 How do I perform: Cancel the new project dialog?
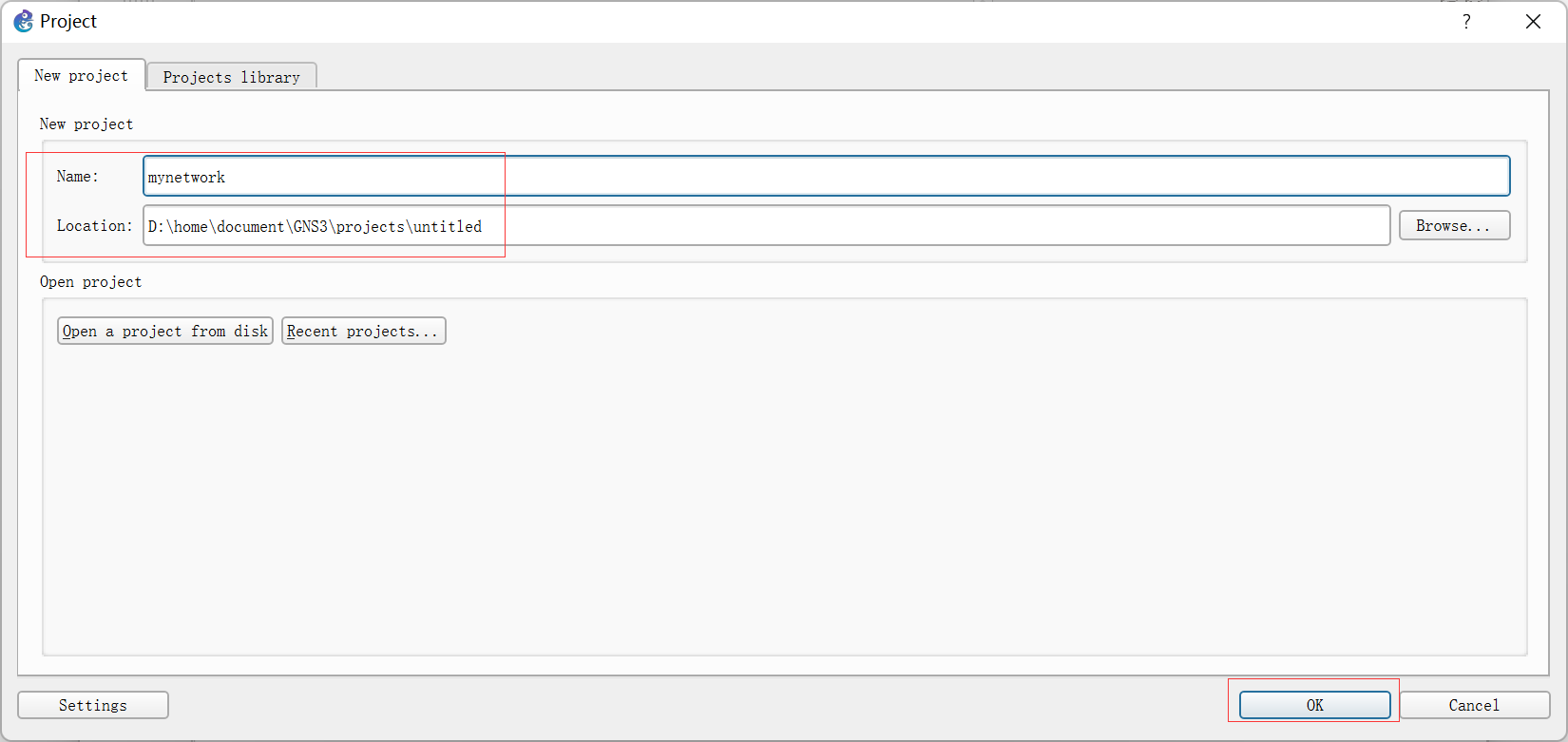(1474, 705)
